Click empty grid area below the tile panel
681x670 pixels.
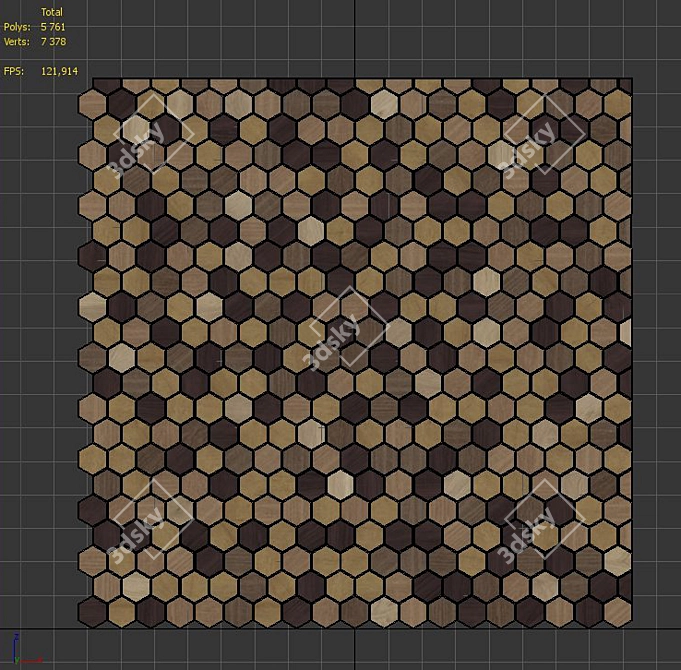pyautogui.click(x=350, y=649)
